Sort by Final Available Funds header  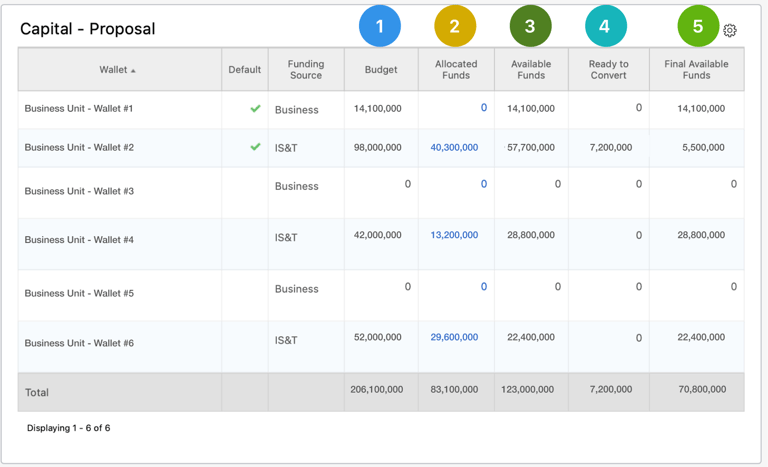696,70
